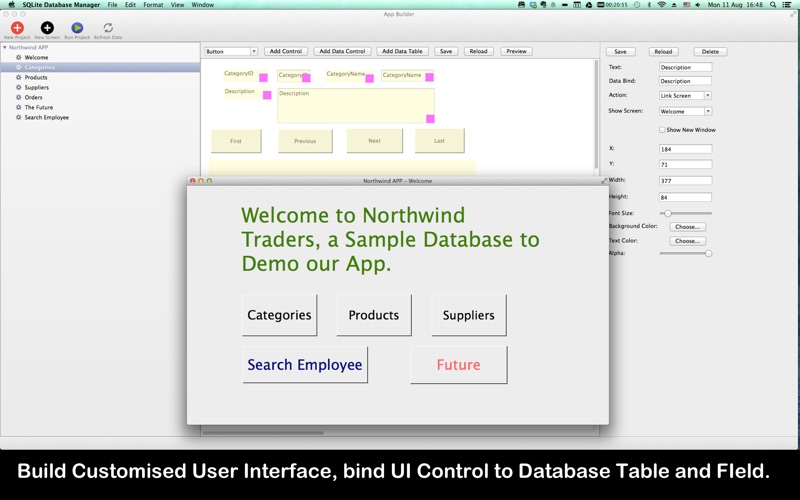Screen dimensions: 800x500
Task: Open the Format menu
Action: (x=153, y=5)
